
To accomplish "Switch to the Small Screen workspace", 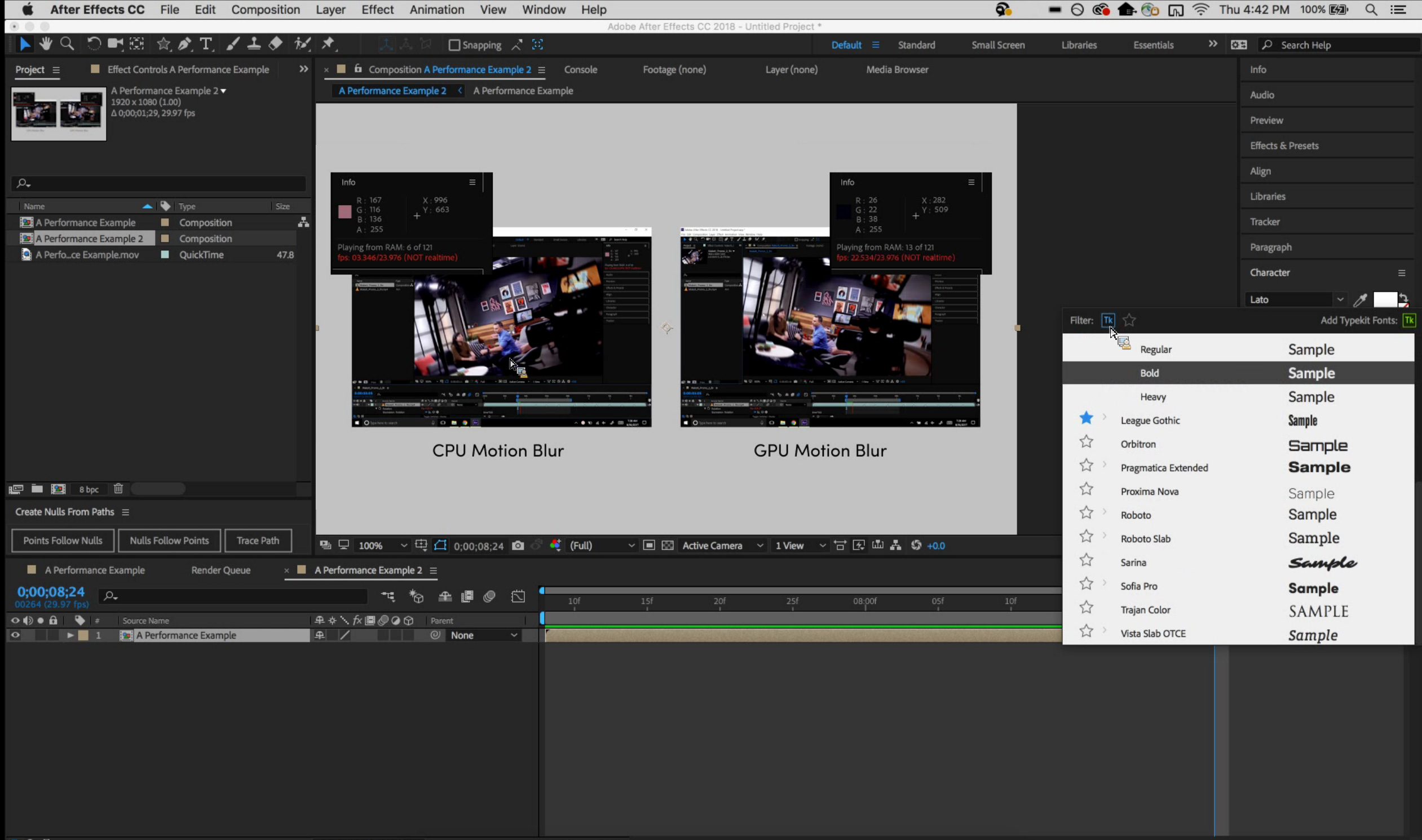I will click(x=998, y=45).
